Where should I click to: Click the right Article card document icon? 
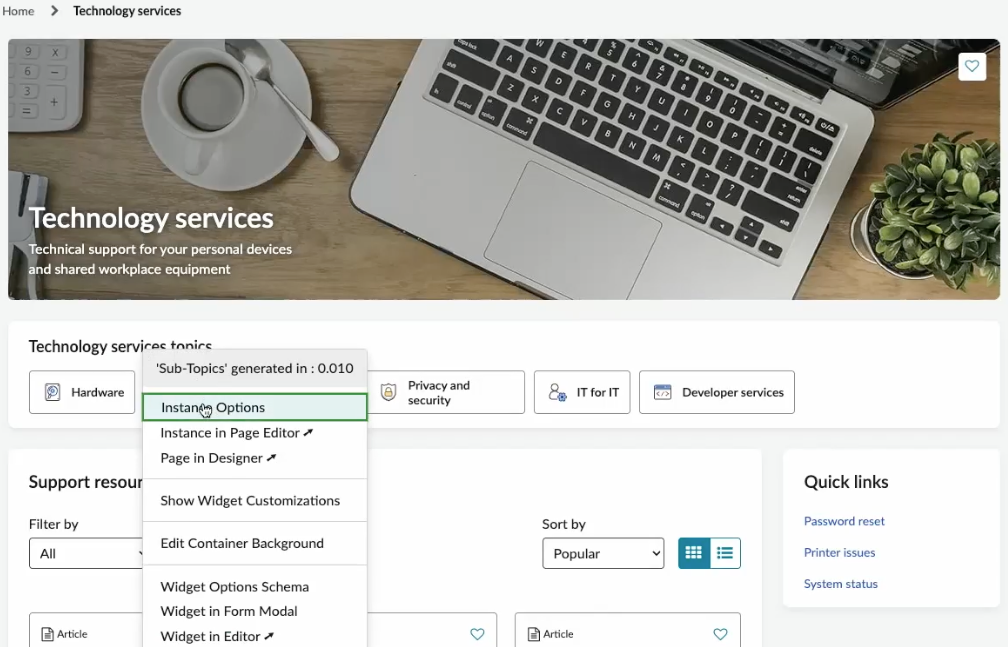534,634
